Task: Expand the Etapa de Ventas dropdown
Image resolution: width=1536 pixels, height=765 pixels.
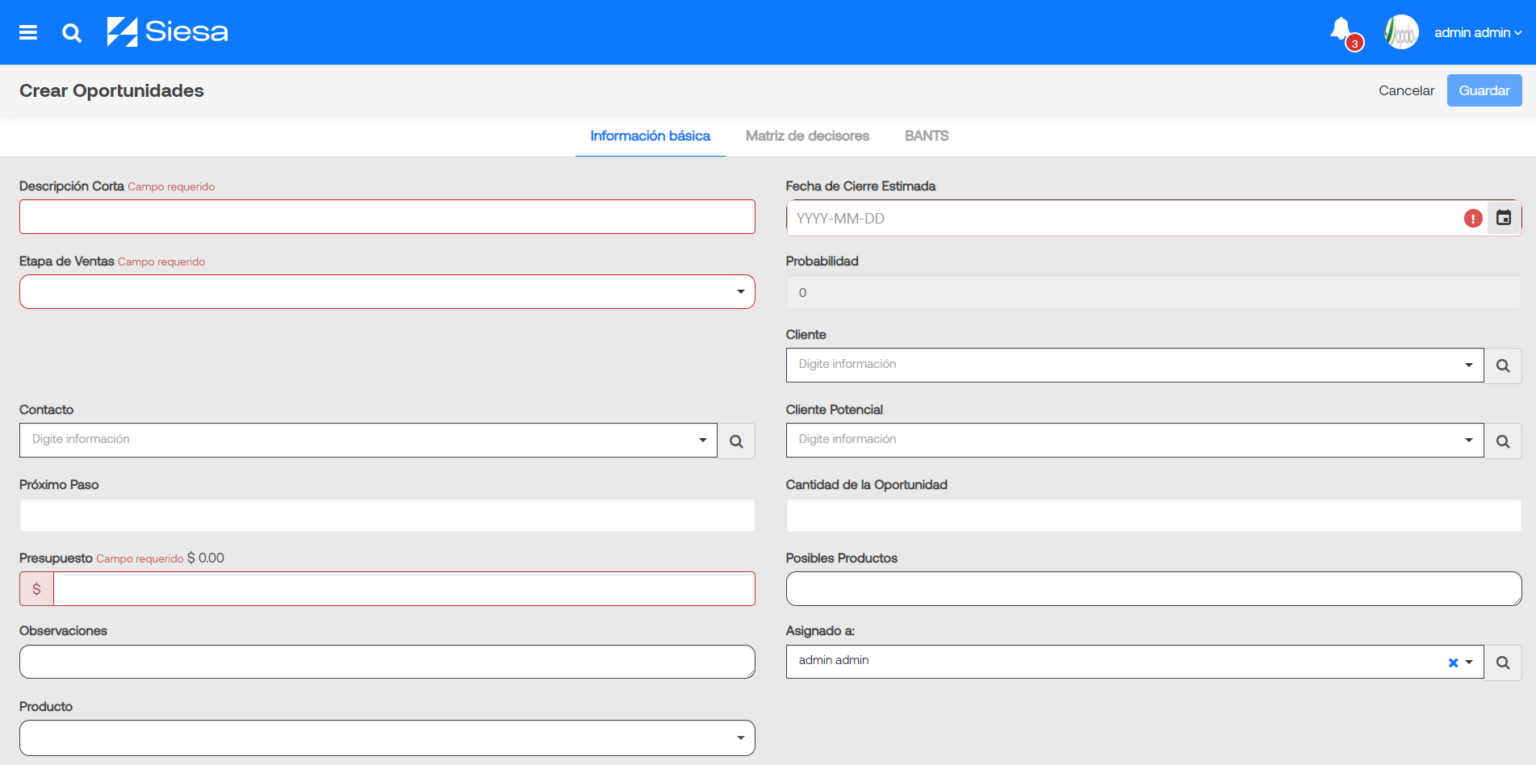Action: (741, 292)
